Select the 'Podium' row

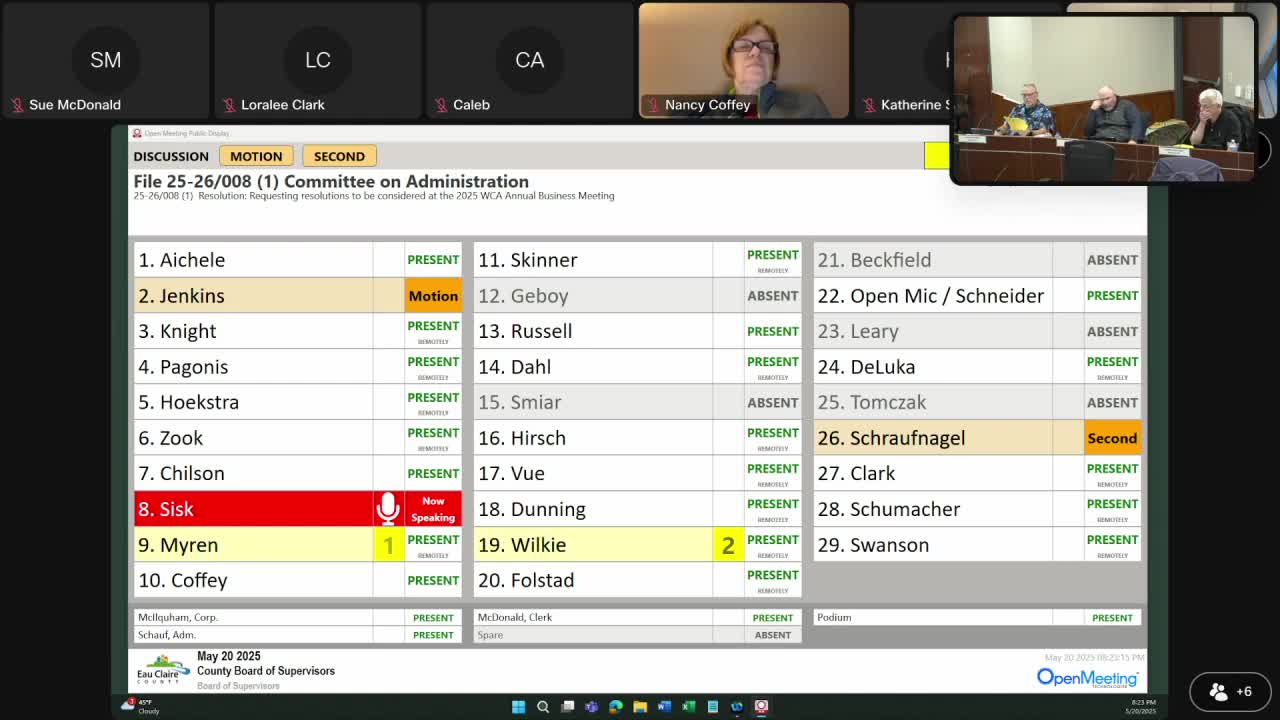tap(977, 618)
